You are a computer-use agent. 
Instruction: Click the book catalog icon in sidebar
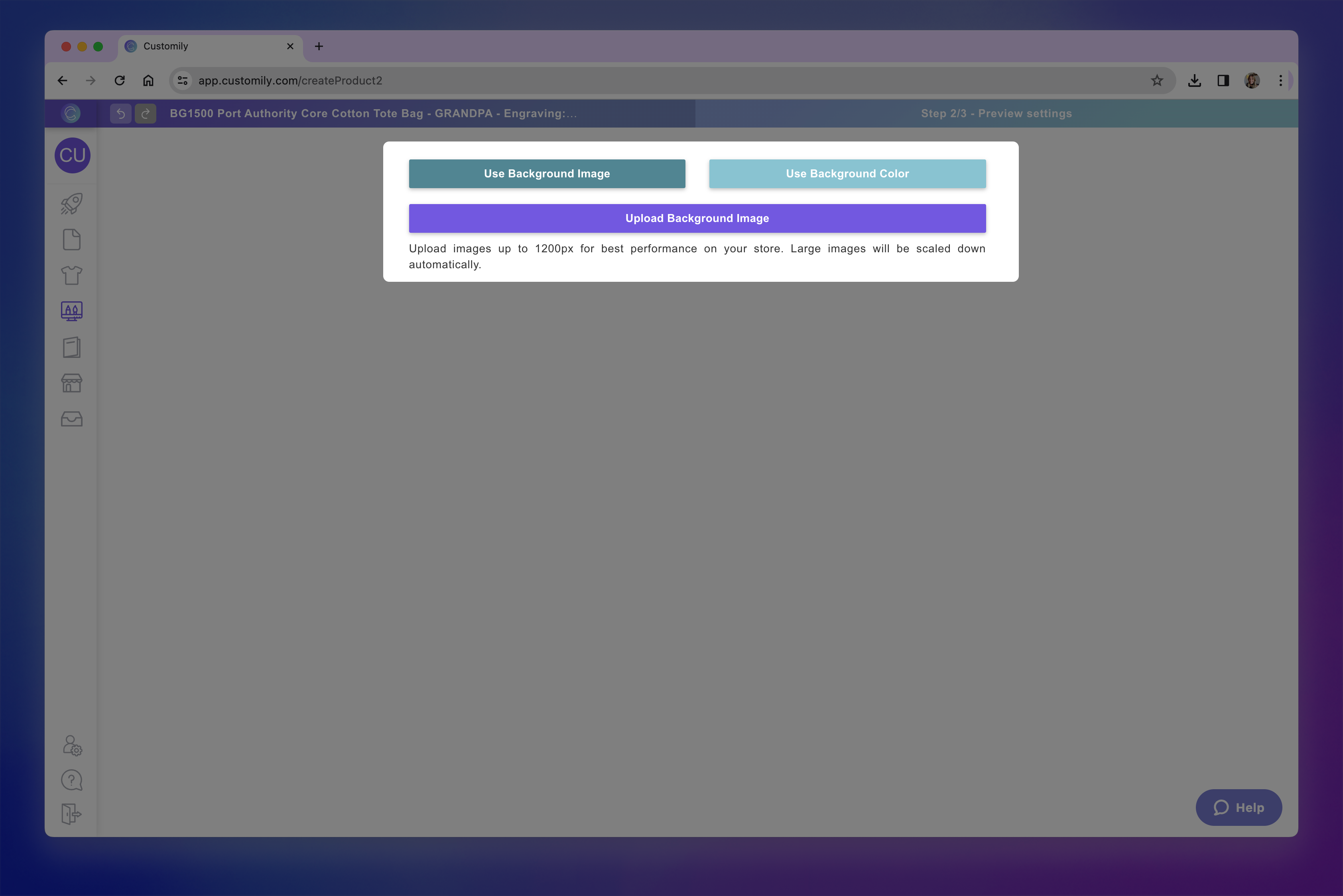(x=71, y=348)
